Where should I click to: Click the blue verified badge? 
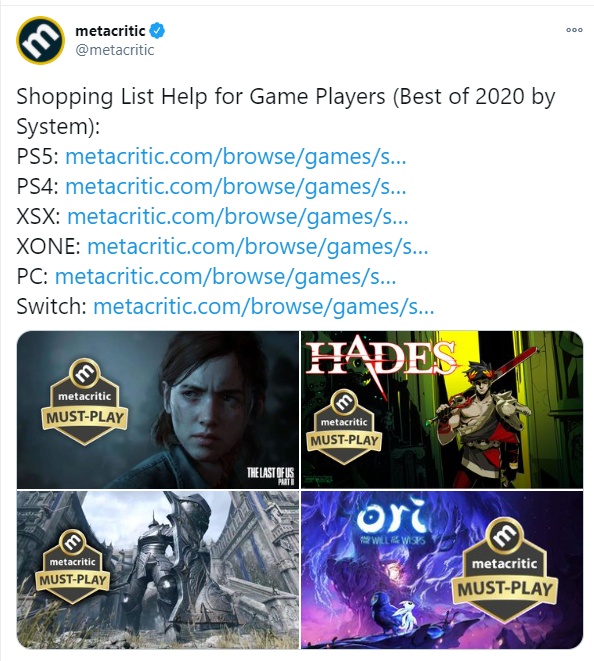pyautogui.click(x=158, y=30)
